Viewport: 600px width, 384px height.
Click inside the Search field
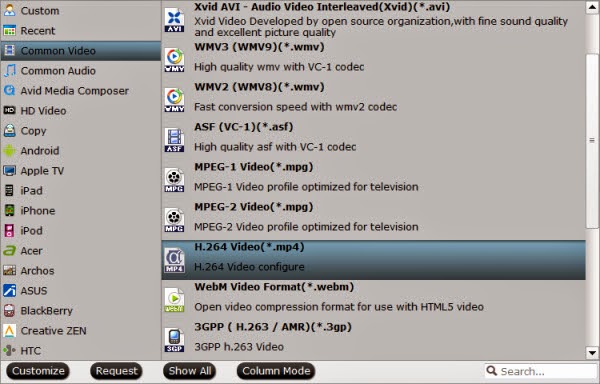[541, 371]
